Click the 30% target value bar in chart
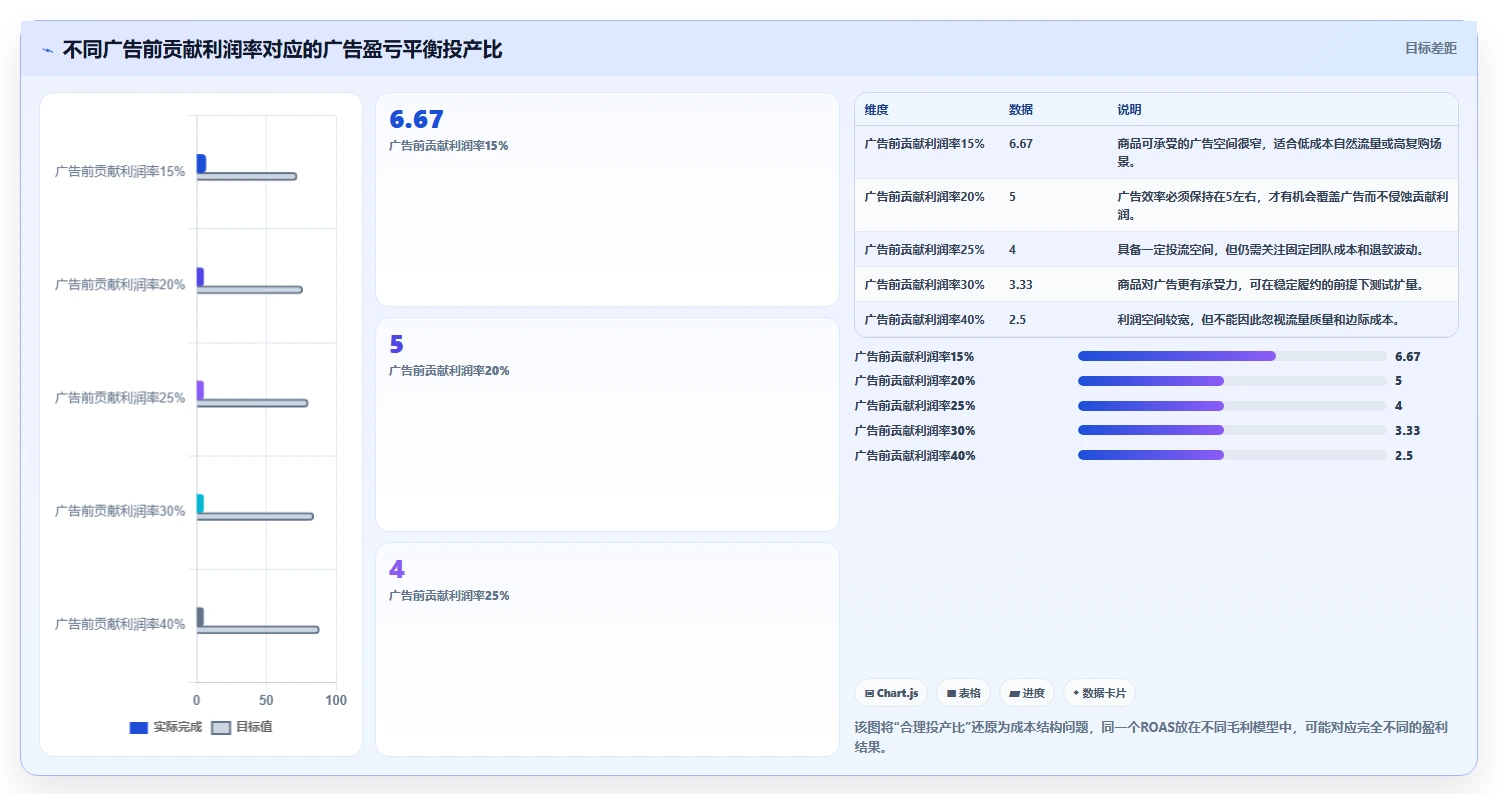Screen dimensions: 1498x794 [255, 516]
